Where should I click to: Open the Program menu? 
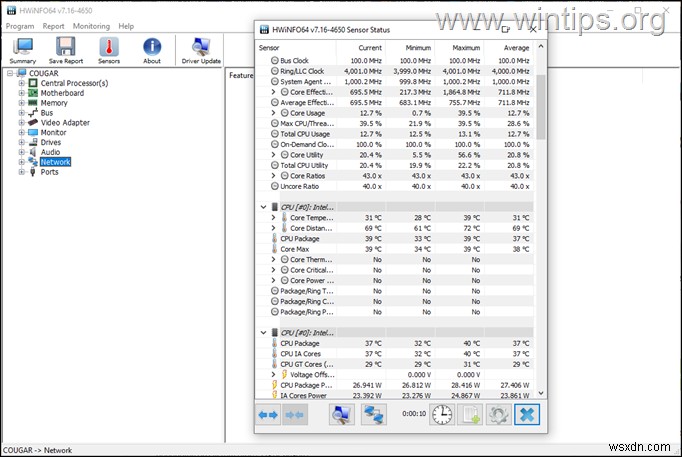pyautogui.click(x=20, y=26)
